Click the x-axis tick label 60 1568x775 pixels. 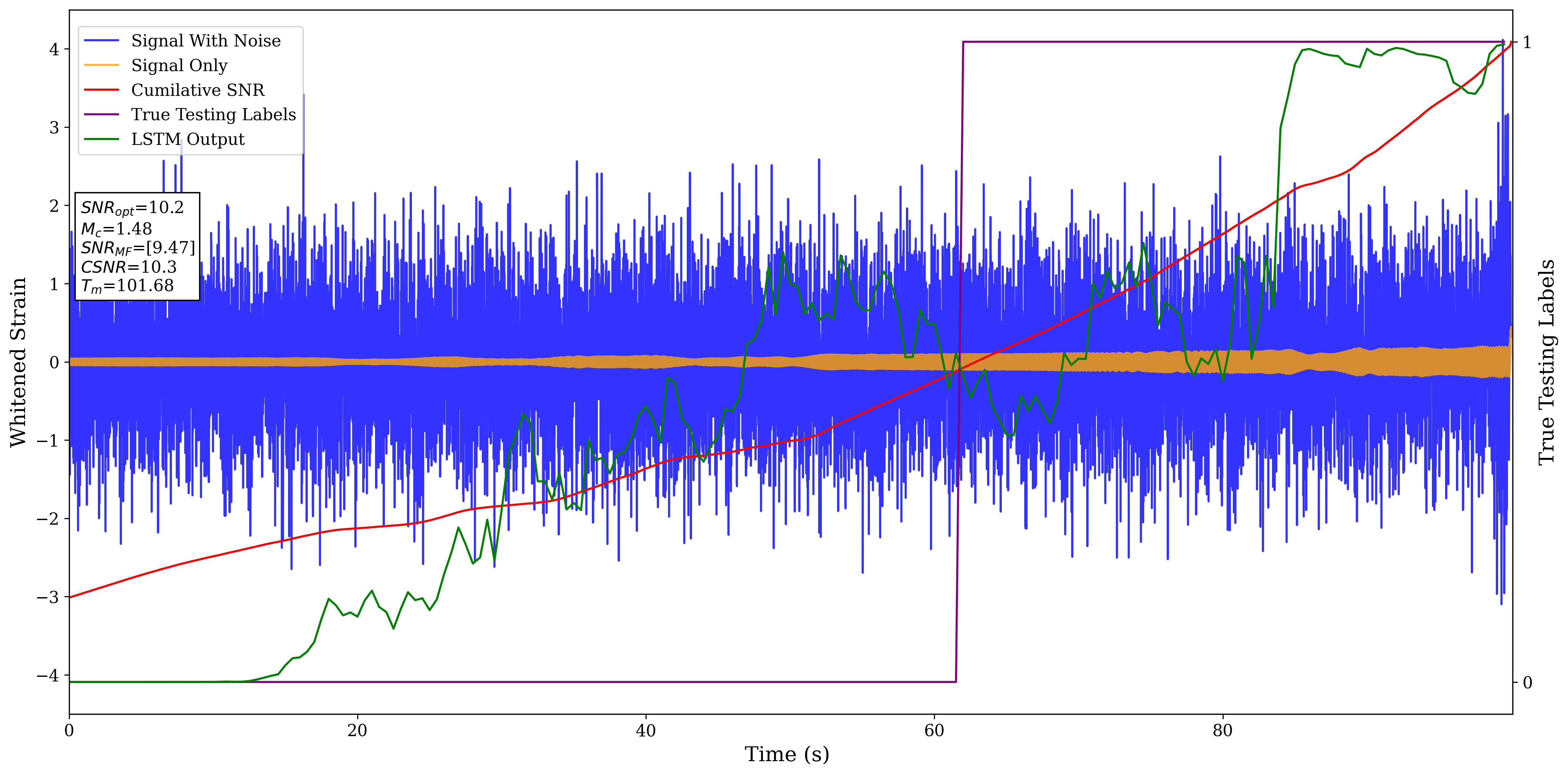pos(934,731)
